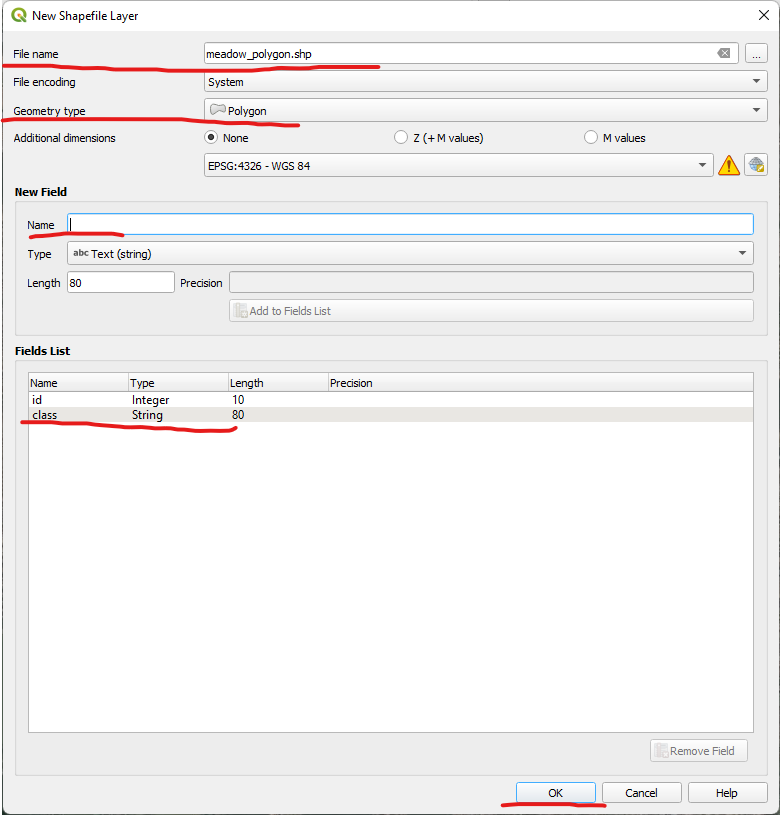
Task: Open the File encoding dropdown
Action: (x=485, y=82)
